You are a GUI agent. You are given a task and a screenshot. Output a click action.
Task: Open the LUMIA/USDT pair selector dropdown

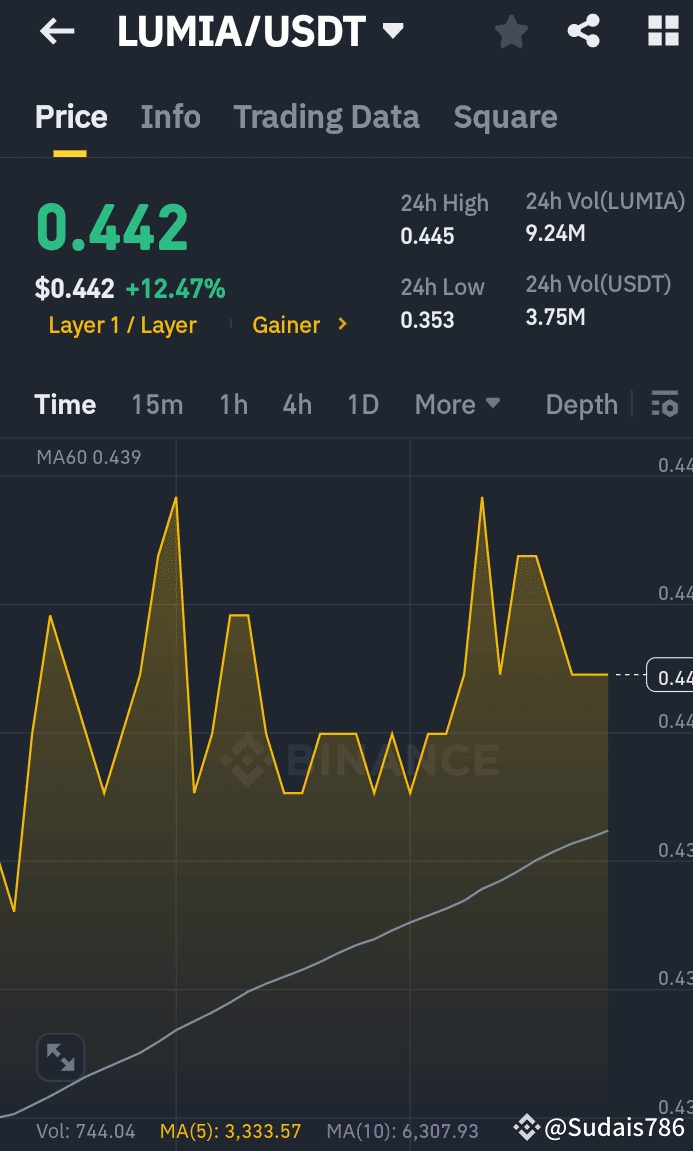394,31
